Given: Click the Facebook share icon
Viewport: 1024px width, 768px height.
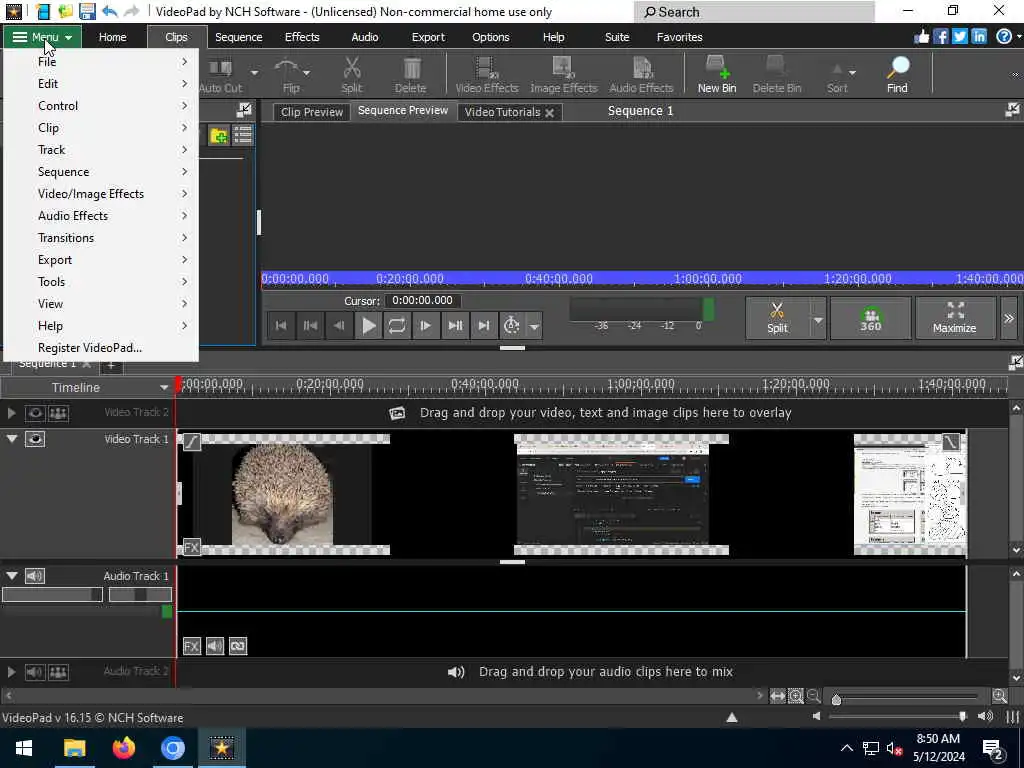Looking at the screenshot, I should 940,37.
